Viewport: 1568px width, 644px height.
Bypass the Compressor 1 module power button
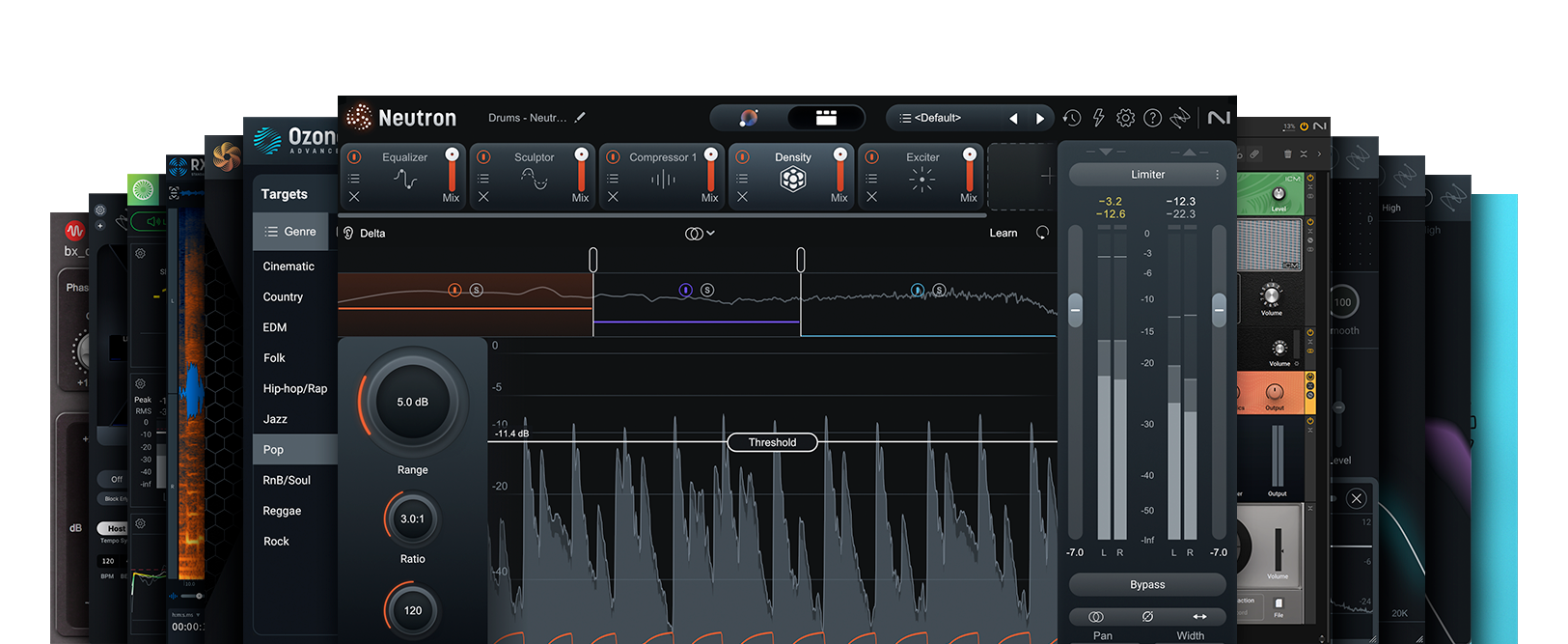[613, 156]
